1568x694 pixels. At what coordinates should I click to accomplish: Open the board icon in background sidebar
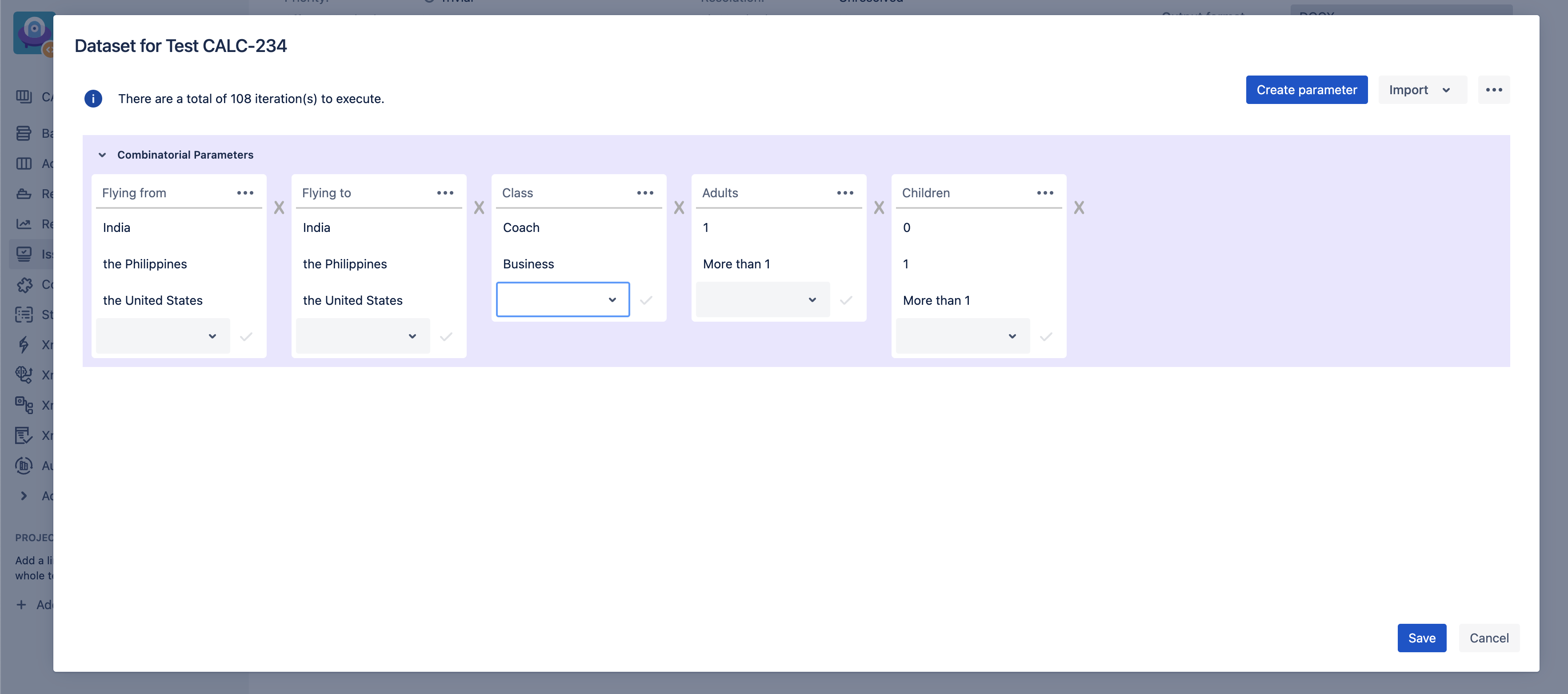[24, 97]
